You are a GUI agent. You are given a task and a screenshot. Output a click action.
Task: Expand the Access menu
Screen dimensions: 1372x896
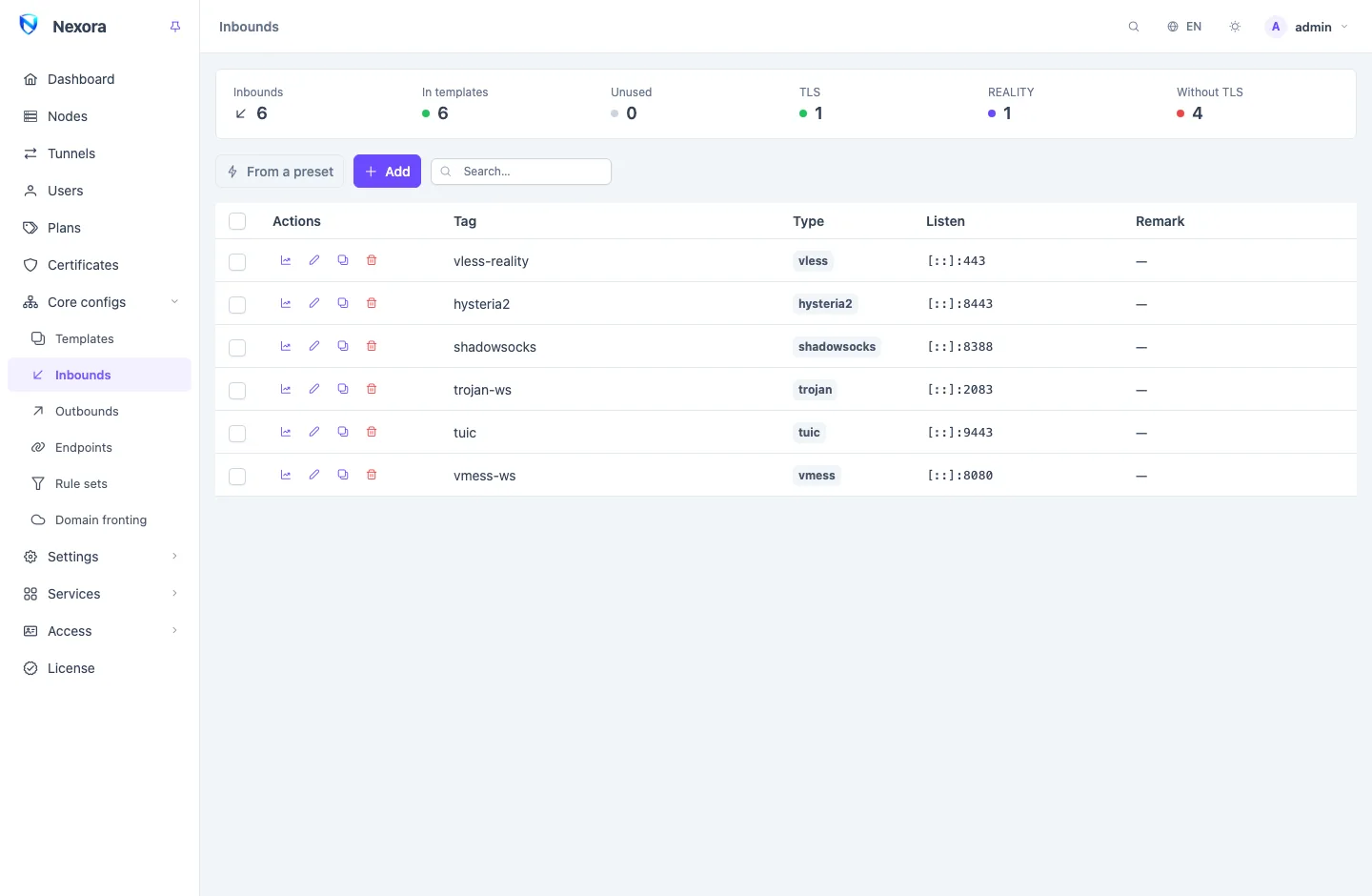[x=99, y=631]
